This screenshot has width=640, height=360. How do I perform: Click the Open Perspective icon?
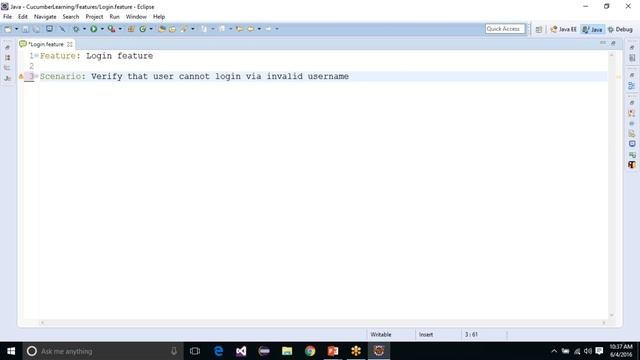coord(539,29)
